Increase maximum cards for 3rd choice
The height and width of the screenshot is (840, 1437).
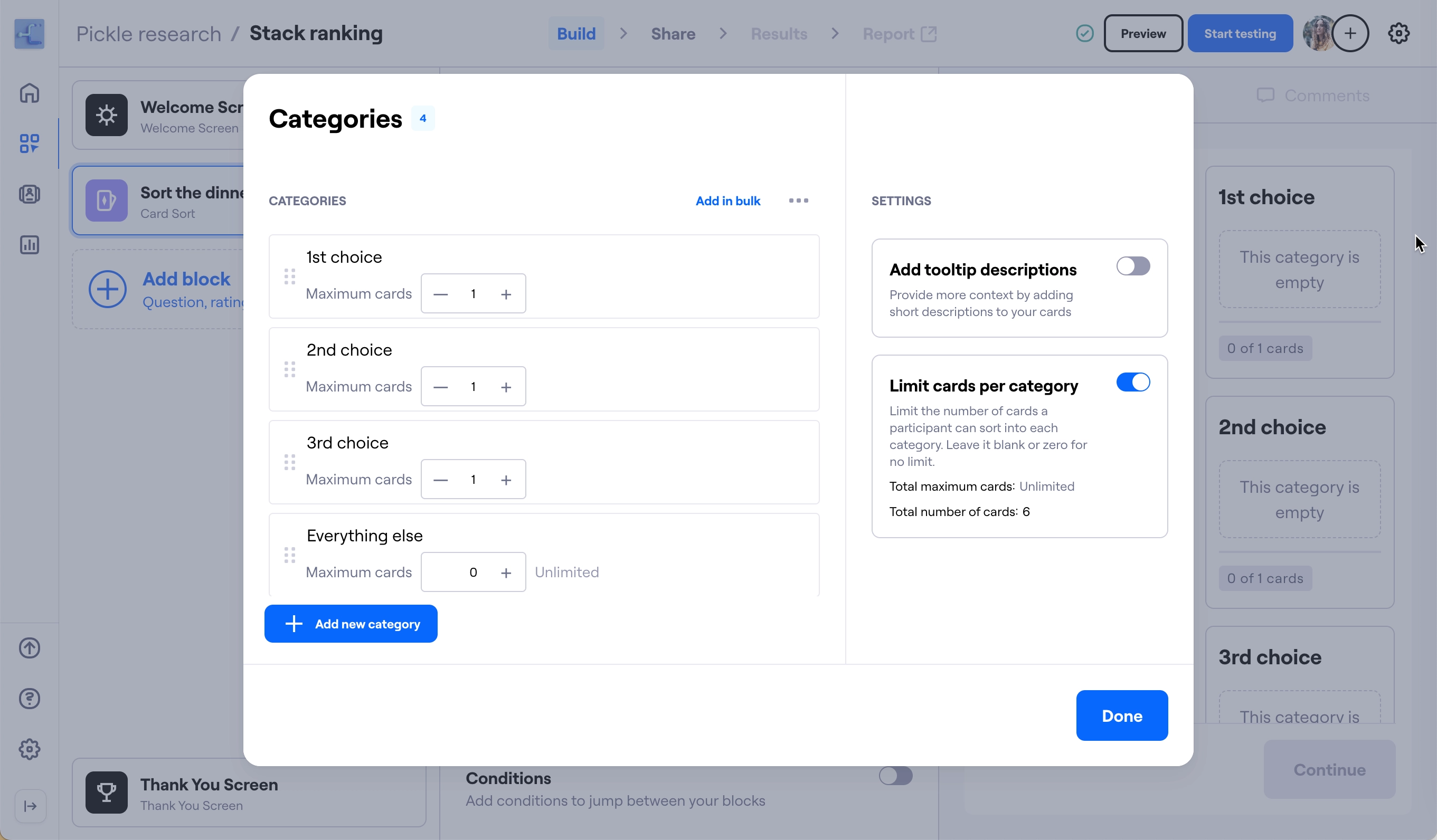(506, 480)
